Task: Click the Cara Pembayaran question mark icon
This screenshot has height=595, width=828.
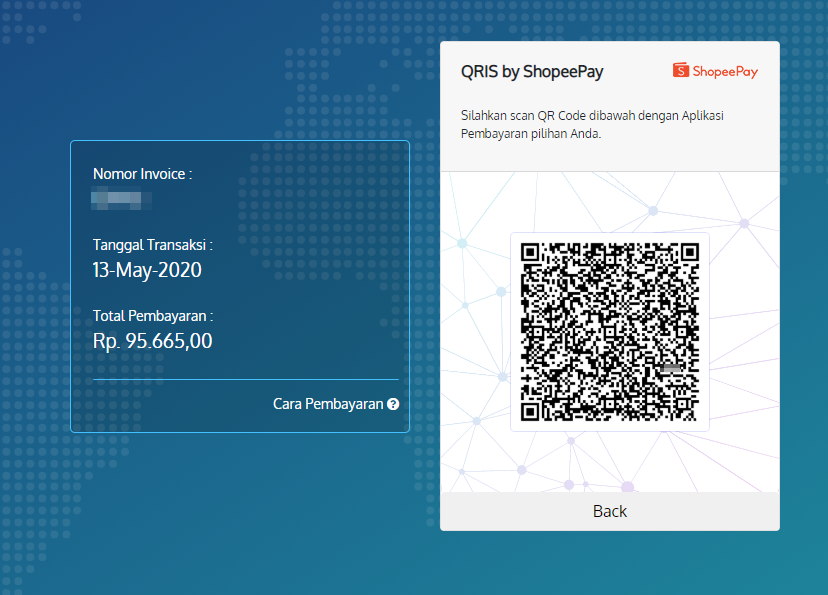Action: pos(393,404)
